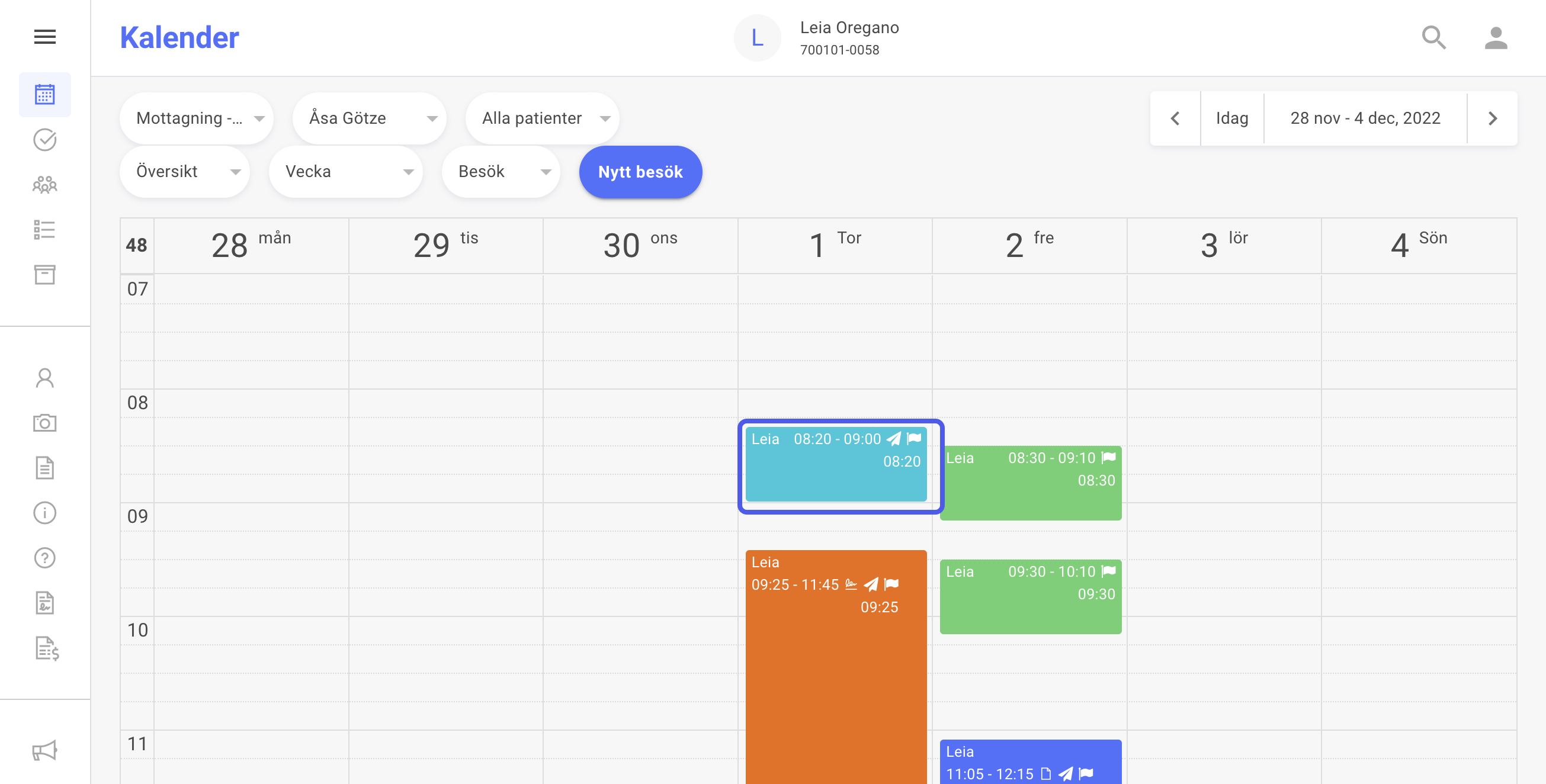The height and width of the screenshot is (784, 1546).
Task: Click paper plane icon on 08:20 visit
Action: [894, 439]
